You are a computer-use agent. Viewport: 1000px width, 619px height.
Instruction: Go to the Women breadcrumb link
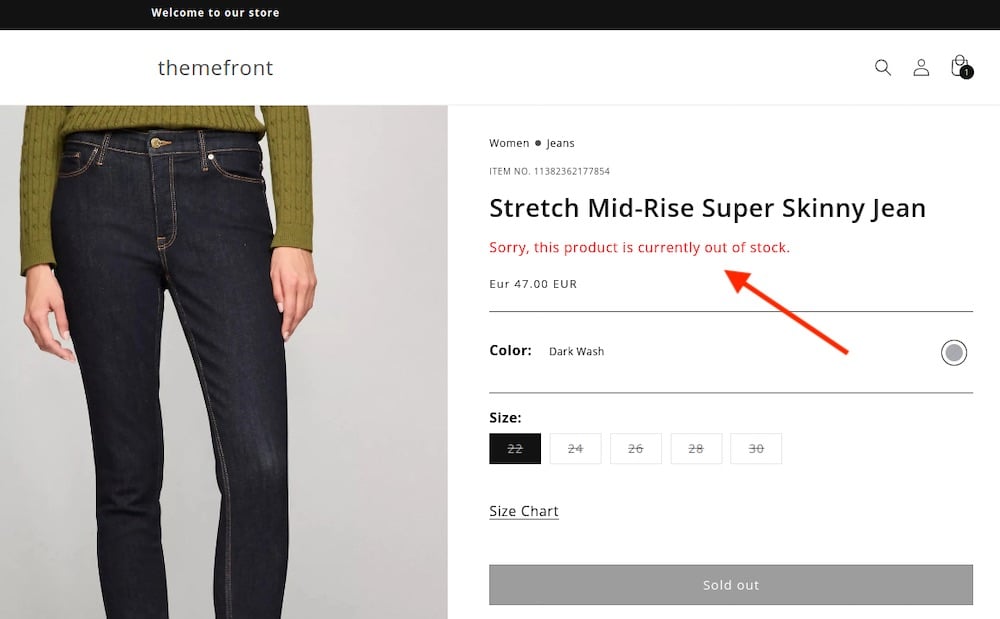(509, 143)
